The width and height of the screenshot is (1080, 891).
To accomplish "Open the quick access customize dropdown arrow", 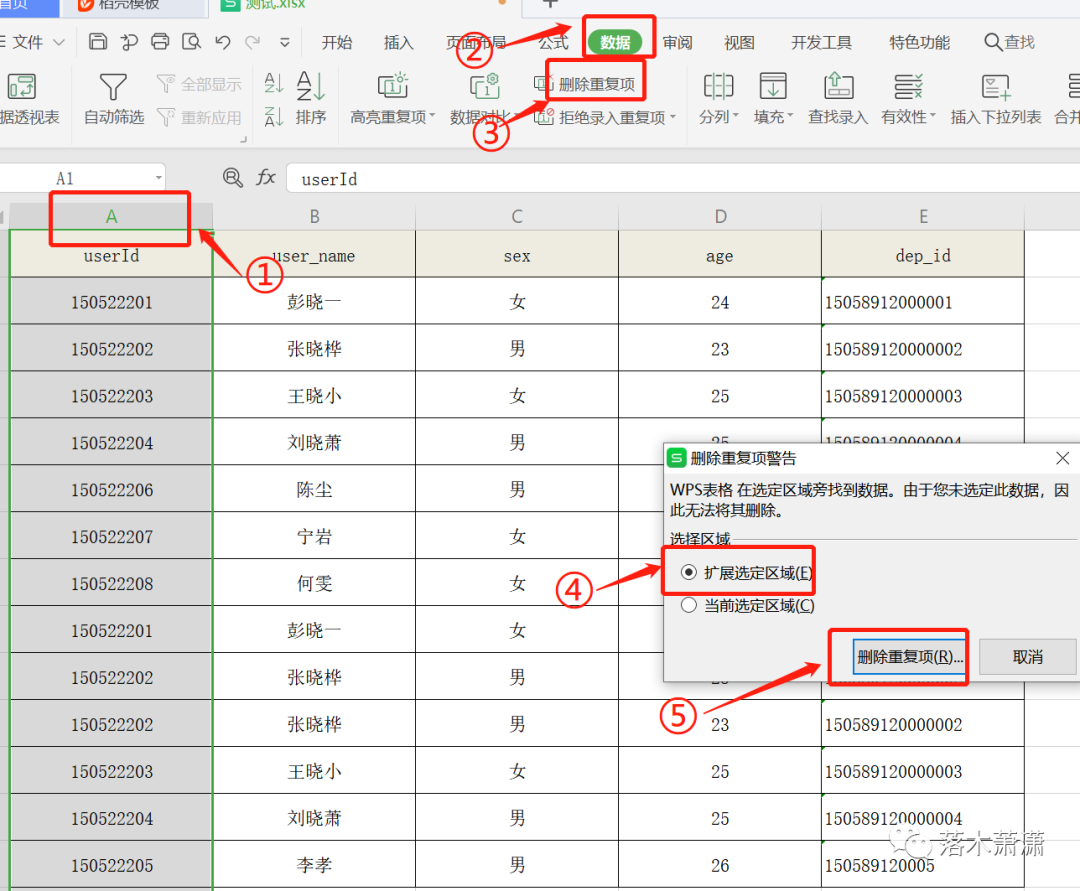I will (x=284, y=43).
